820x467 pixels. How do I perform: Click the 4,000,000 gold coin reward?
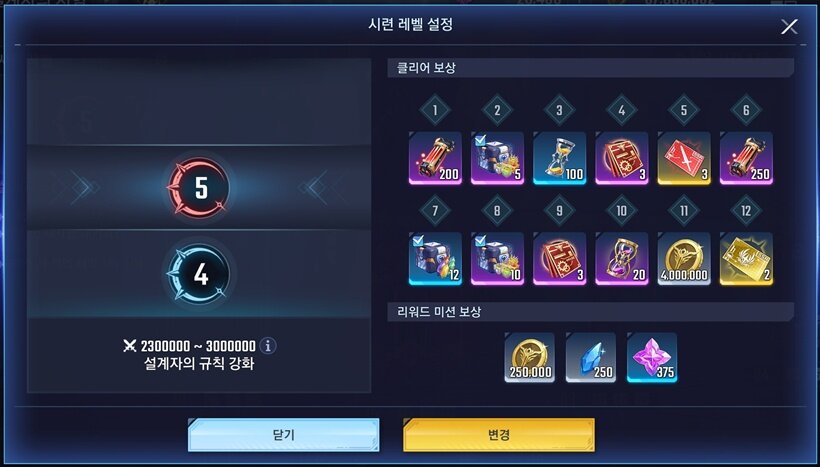[x=684, y=259]
